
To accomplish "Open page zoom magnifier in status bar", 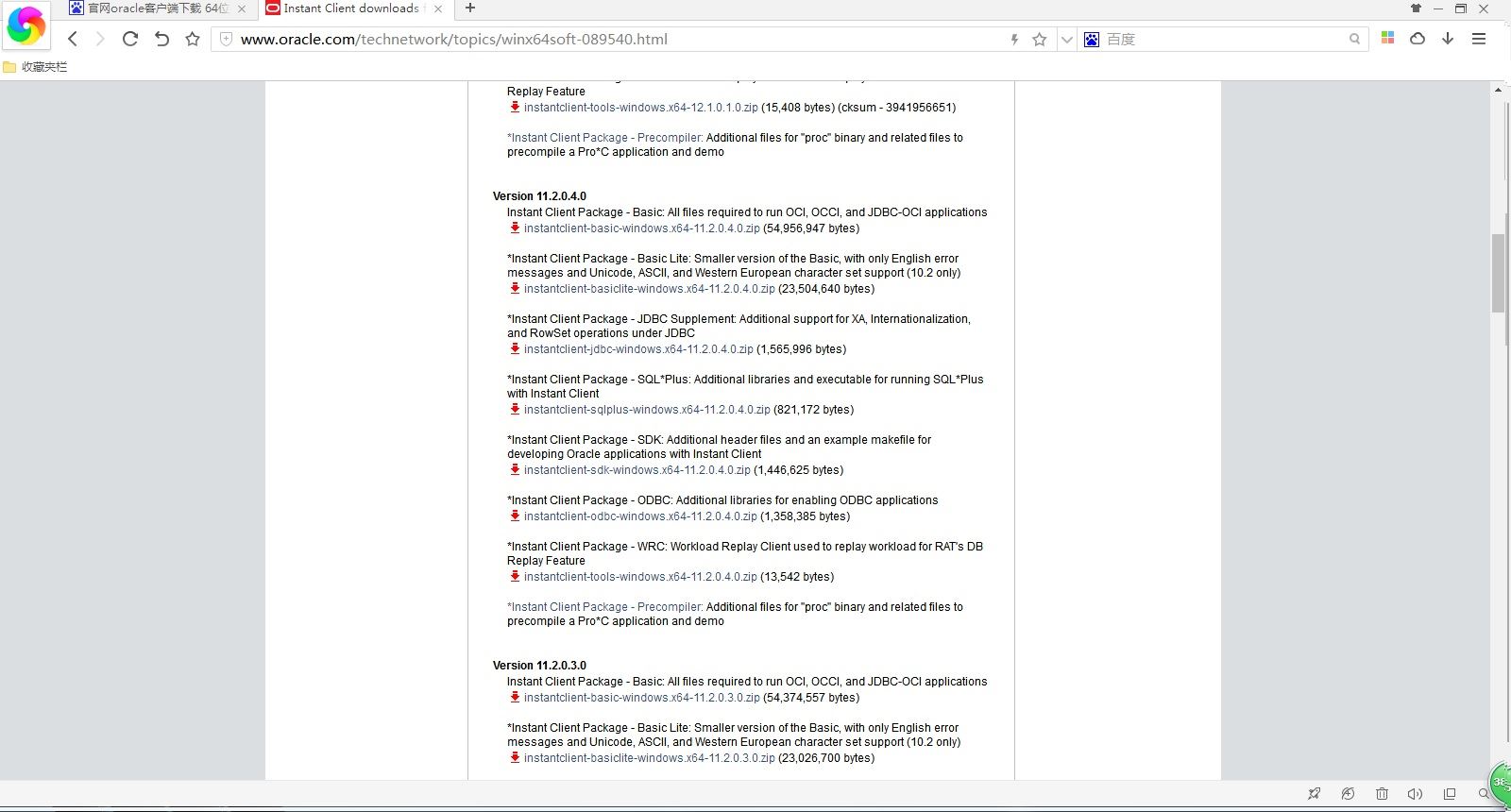I will pyautogui.click(x=1484, y=794).
